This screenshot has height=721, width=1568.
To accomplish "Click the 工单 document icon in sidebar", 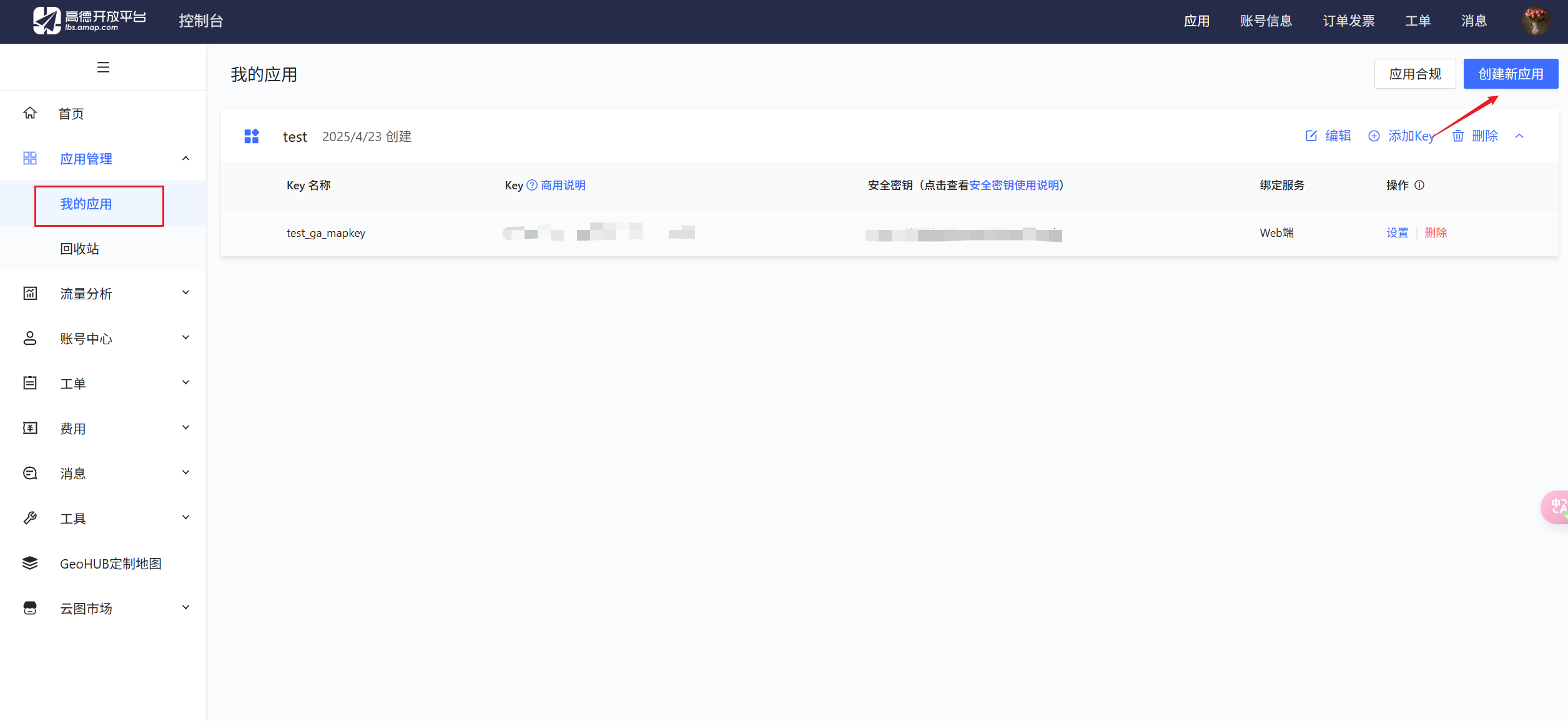I will tap(29, 383).
